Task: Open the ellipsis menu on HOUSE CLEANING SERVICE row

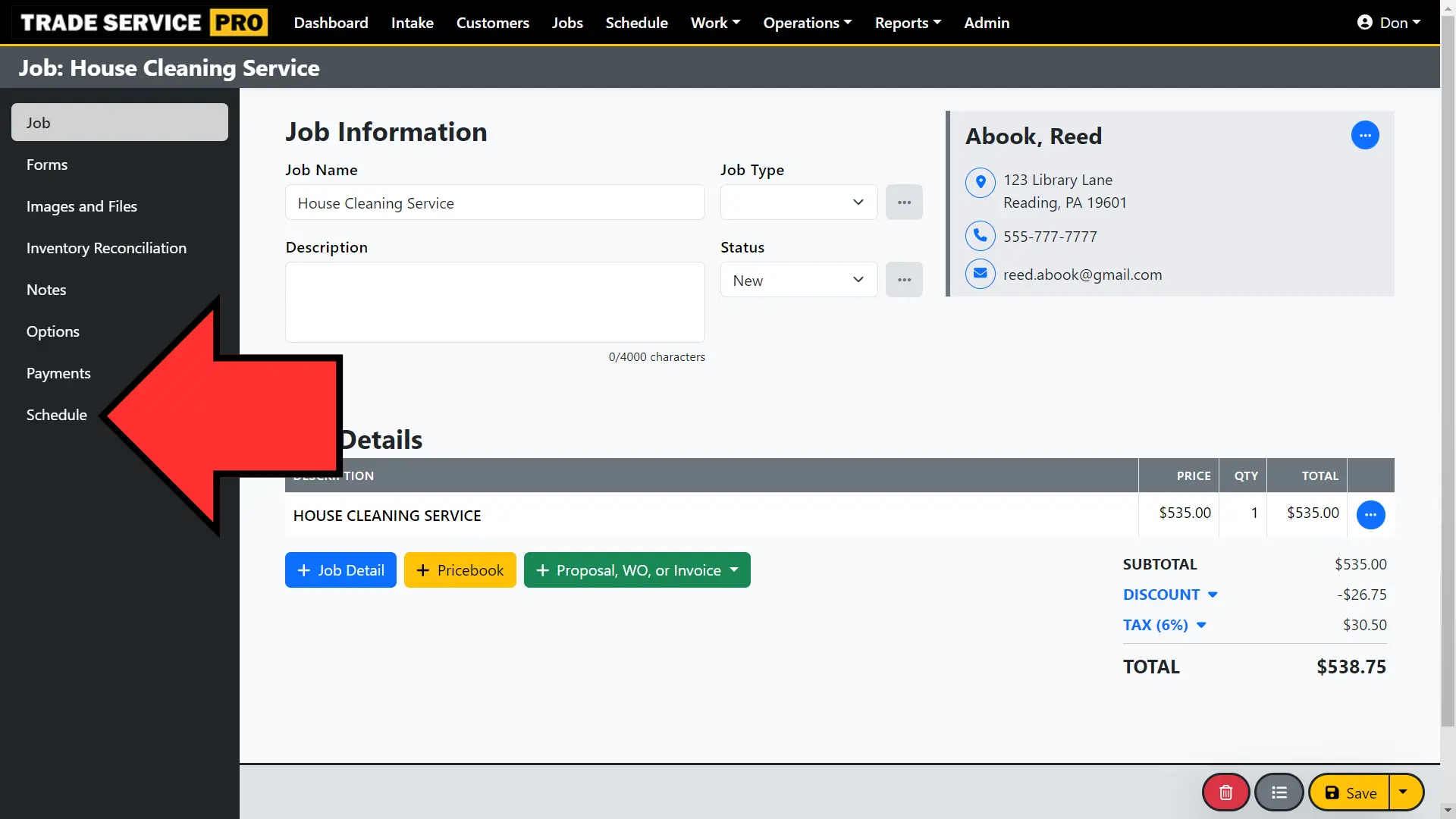Action: coord(1370,515)
